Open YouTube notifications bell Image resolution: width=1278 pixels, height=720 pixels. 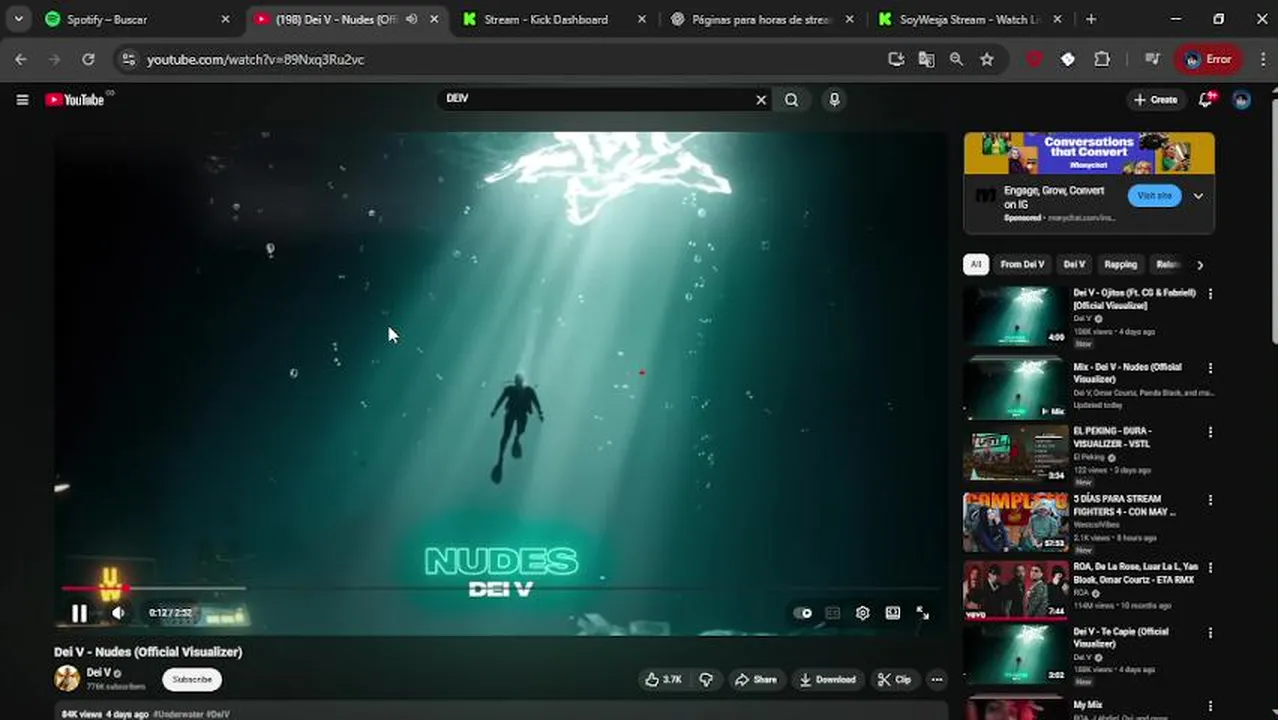click(x=1207, y=99)
